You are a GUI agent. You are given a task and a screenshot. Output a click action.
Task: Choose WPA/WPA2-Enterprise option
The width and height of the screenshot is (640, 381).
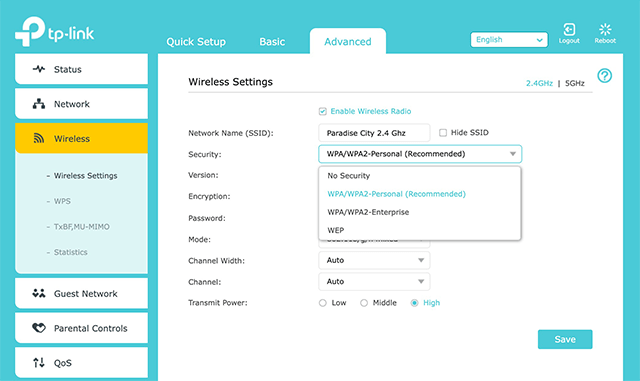coord(420,212)
